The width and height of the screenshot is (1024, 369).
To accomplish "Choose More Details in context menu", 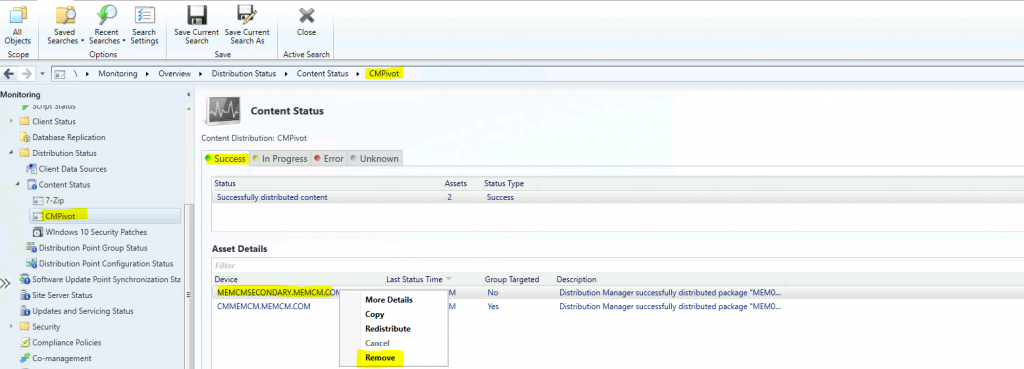I will [x=389, y=300].
